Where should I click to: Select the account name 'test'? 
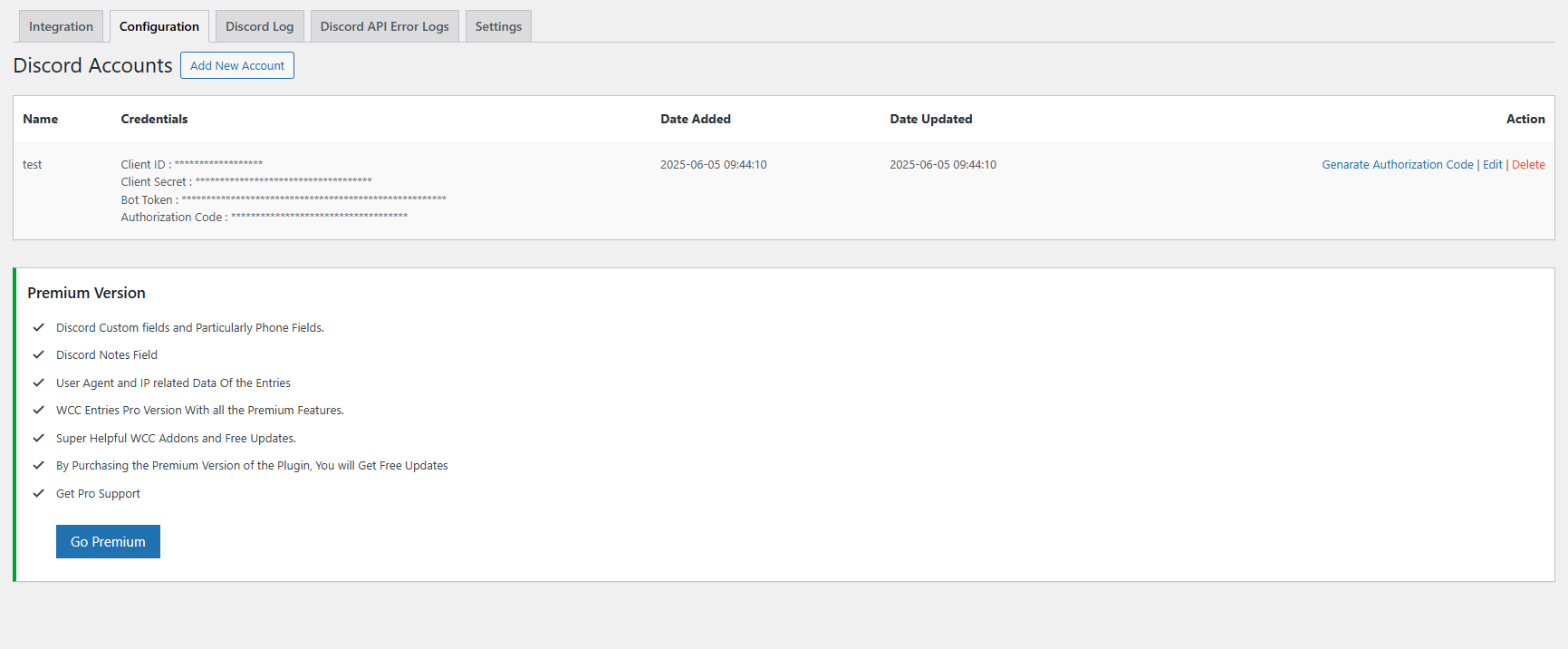click(x=33, y=165)
